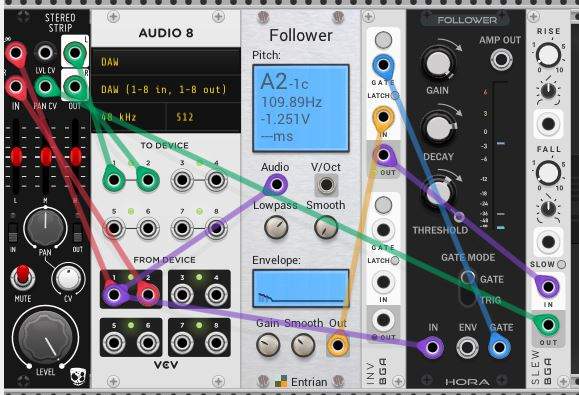Click the Entrian pitch Smooth knob
579x395 pixels.
tap(326, 227)
